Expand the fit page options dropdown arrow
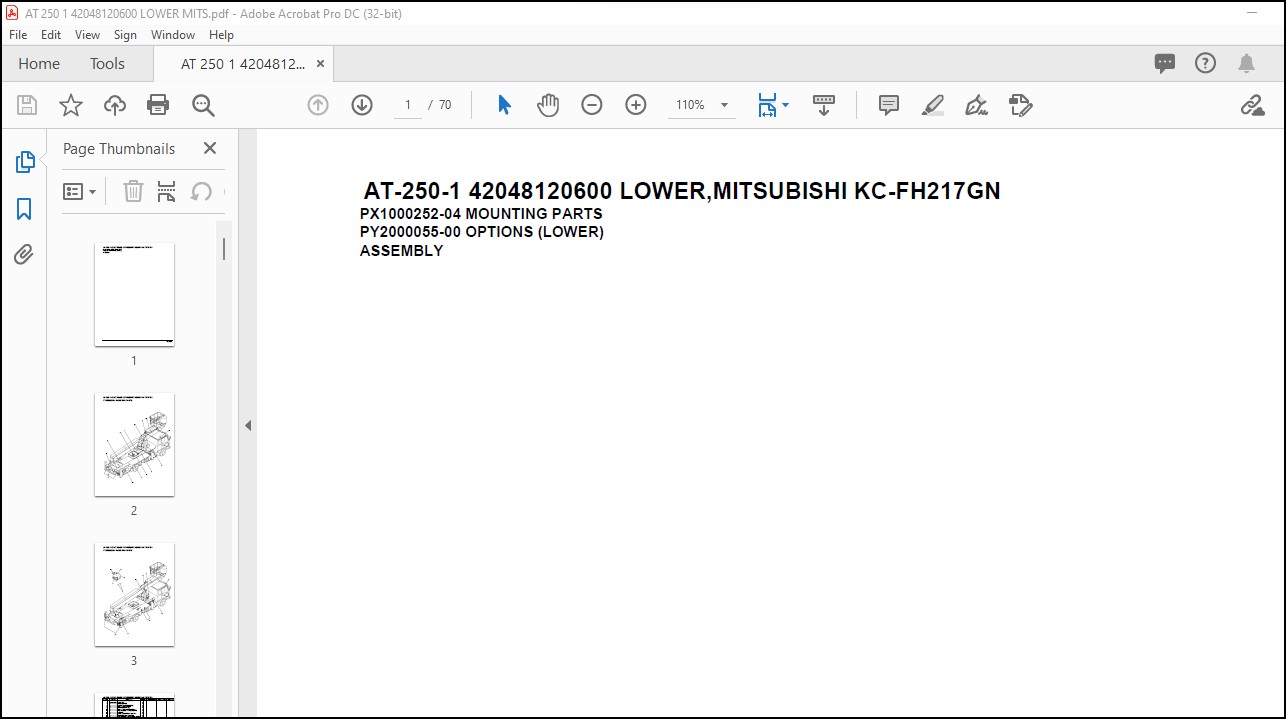The width and height of the screenshot is (1286, 719). click(786, 105)
